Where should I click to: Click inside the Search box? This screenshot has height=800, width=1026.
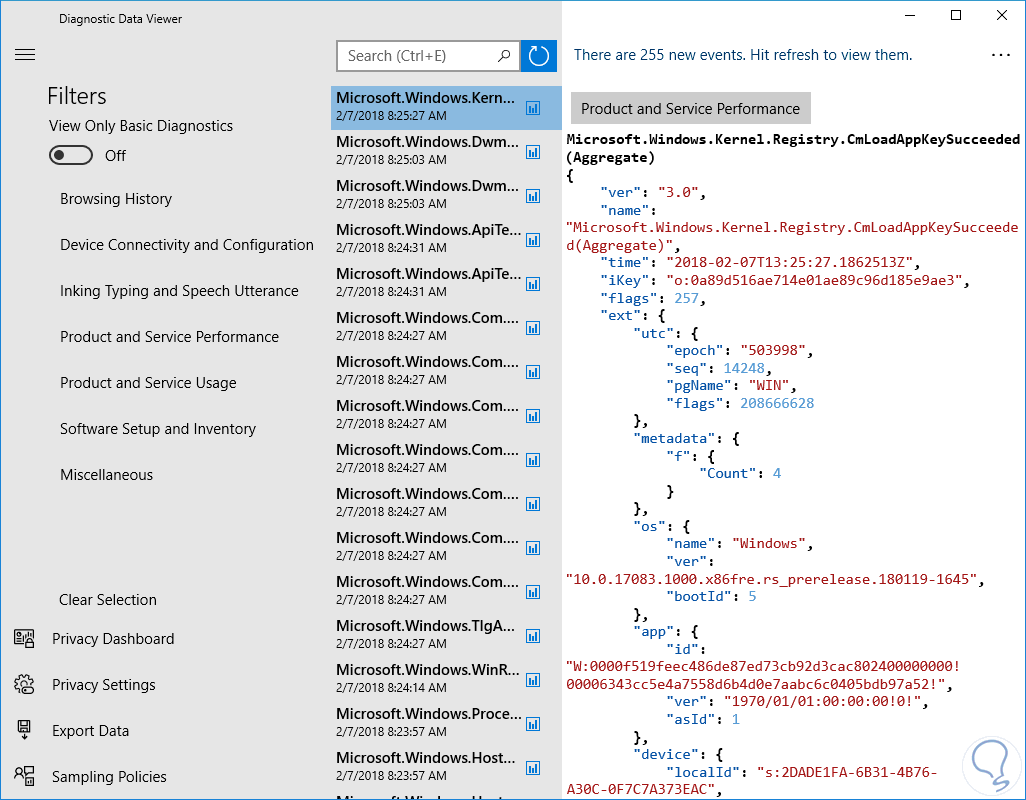point(420,56)
